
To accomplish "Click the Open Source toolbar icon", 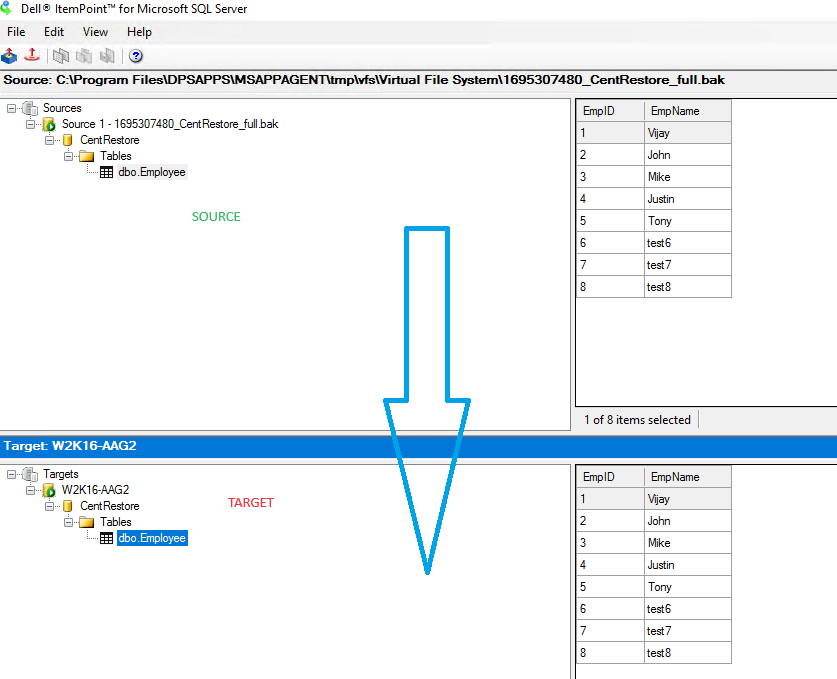I will tap(10, 57).
